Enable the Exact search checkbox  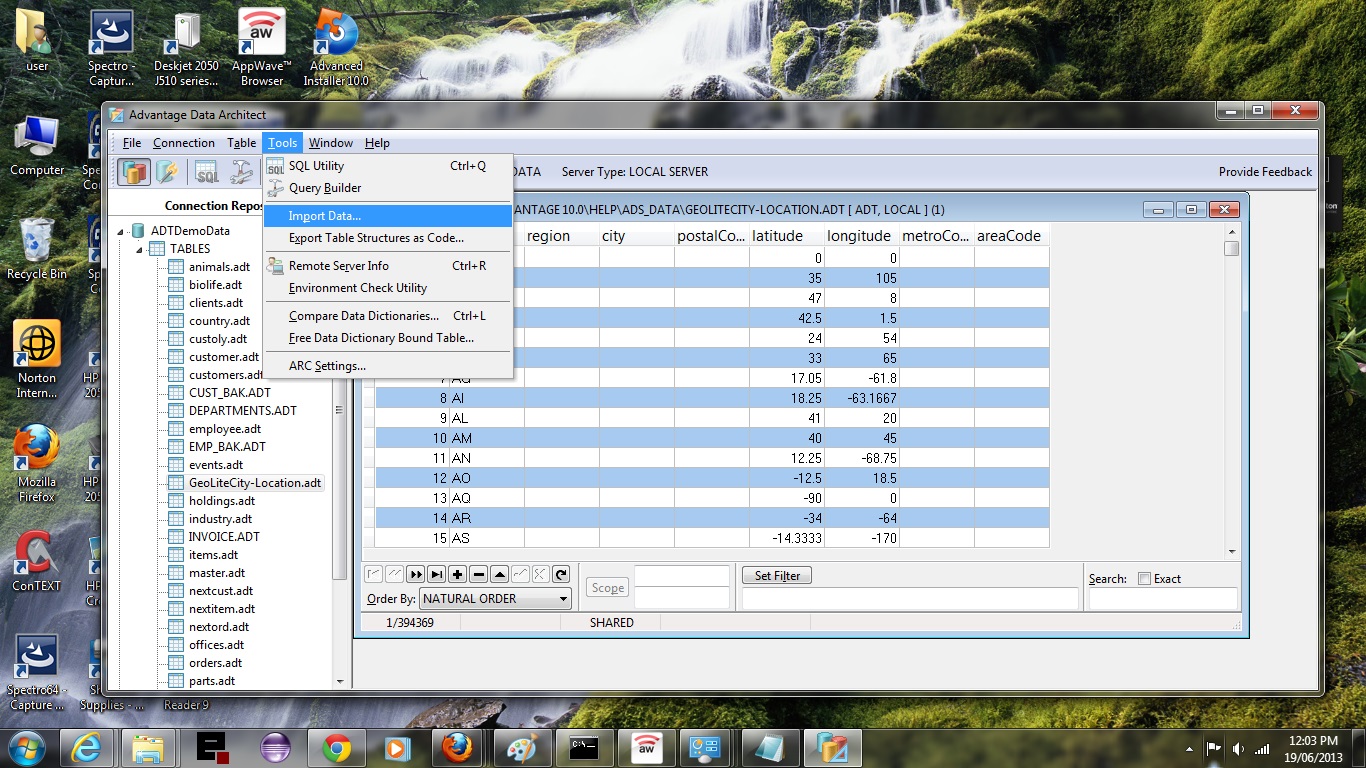(x=1144, y=579)
